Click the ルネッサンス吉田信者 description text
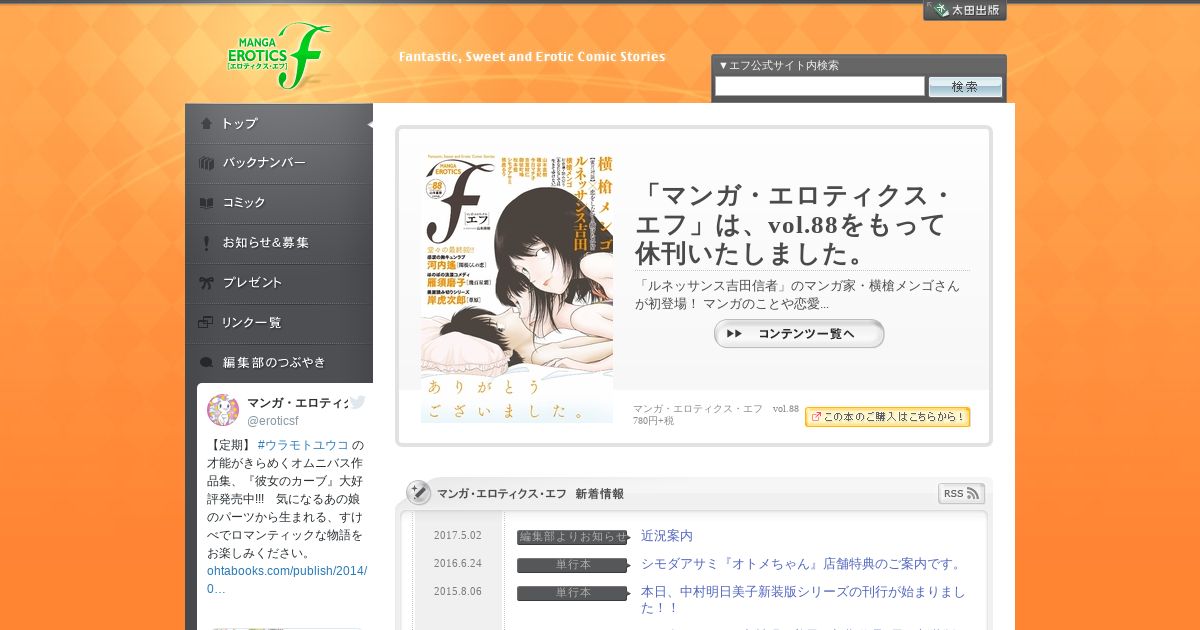The width and height of the screenshot is (1200, 630). point(798,294)
